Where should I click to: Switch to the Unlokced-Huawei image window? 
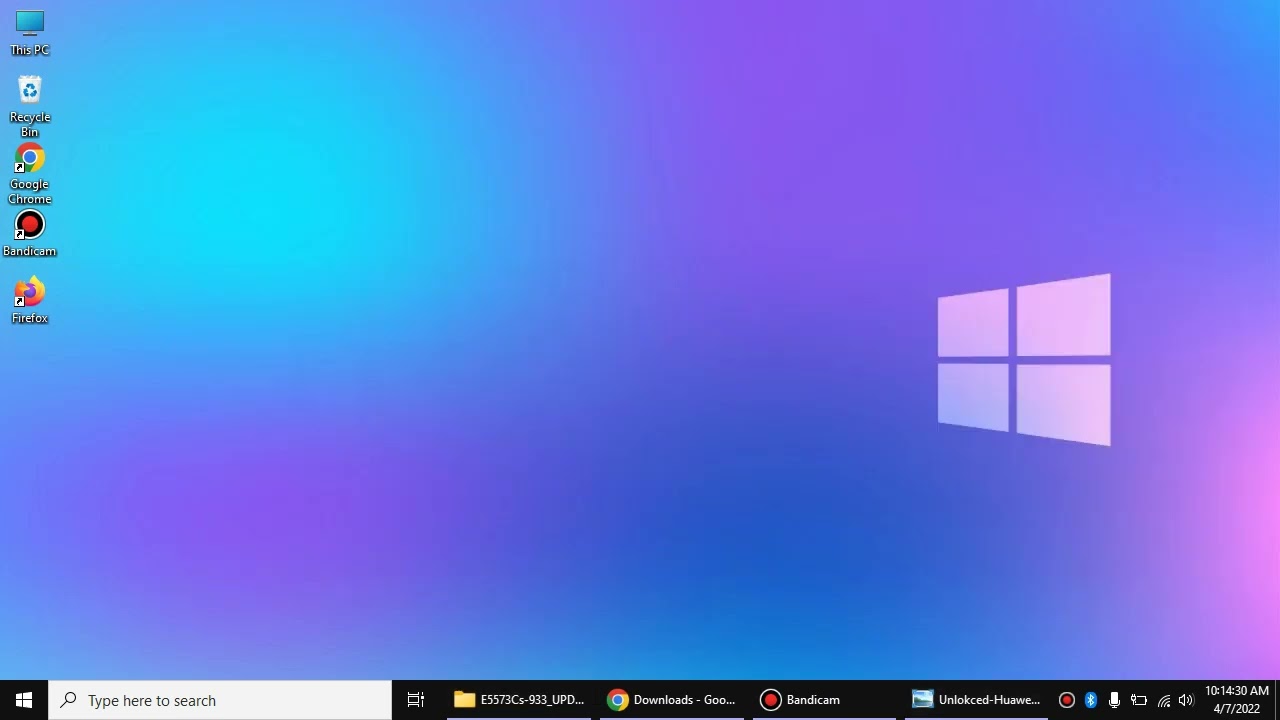click(x=977, y=700)
